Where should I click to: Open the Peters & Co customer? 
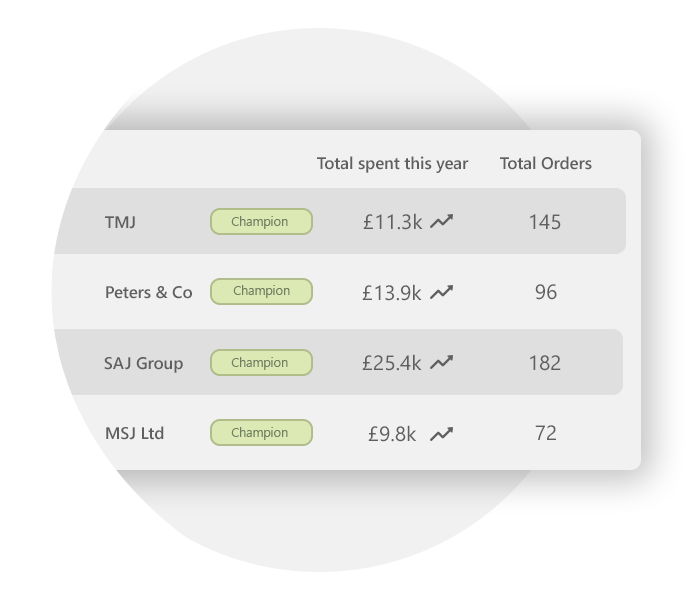pyautogui.click(x=149, y=292)
